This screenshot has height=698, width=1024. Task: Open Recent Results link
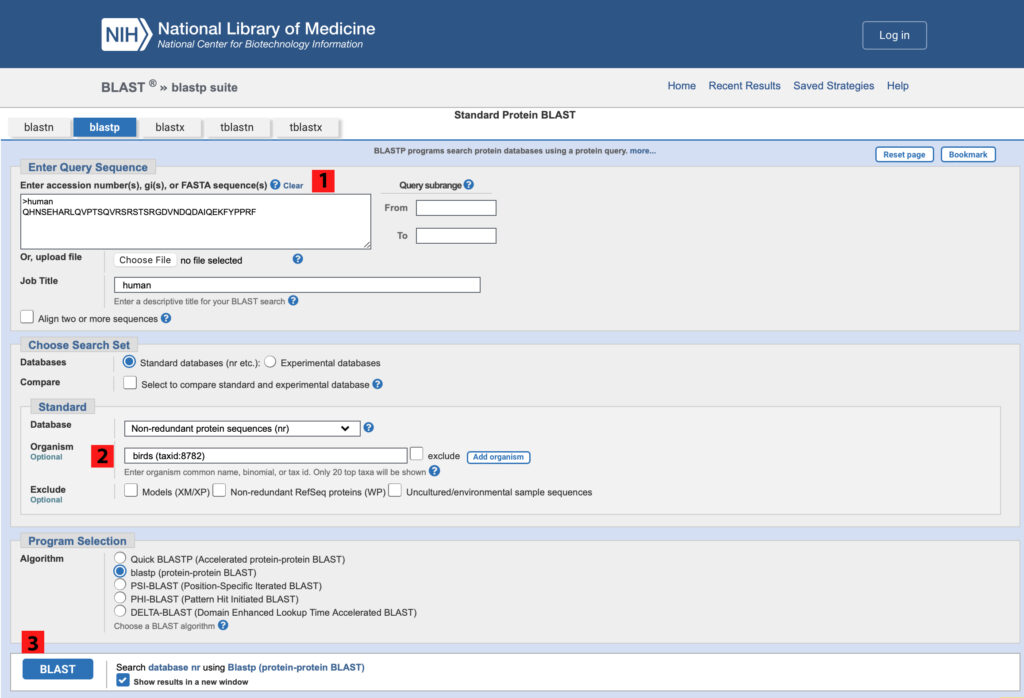744,86
